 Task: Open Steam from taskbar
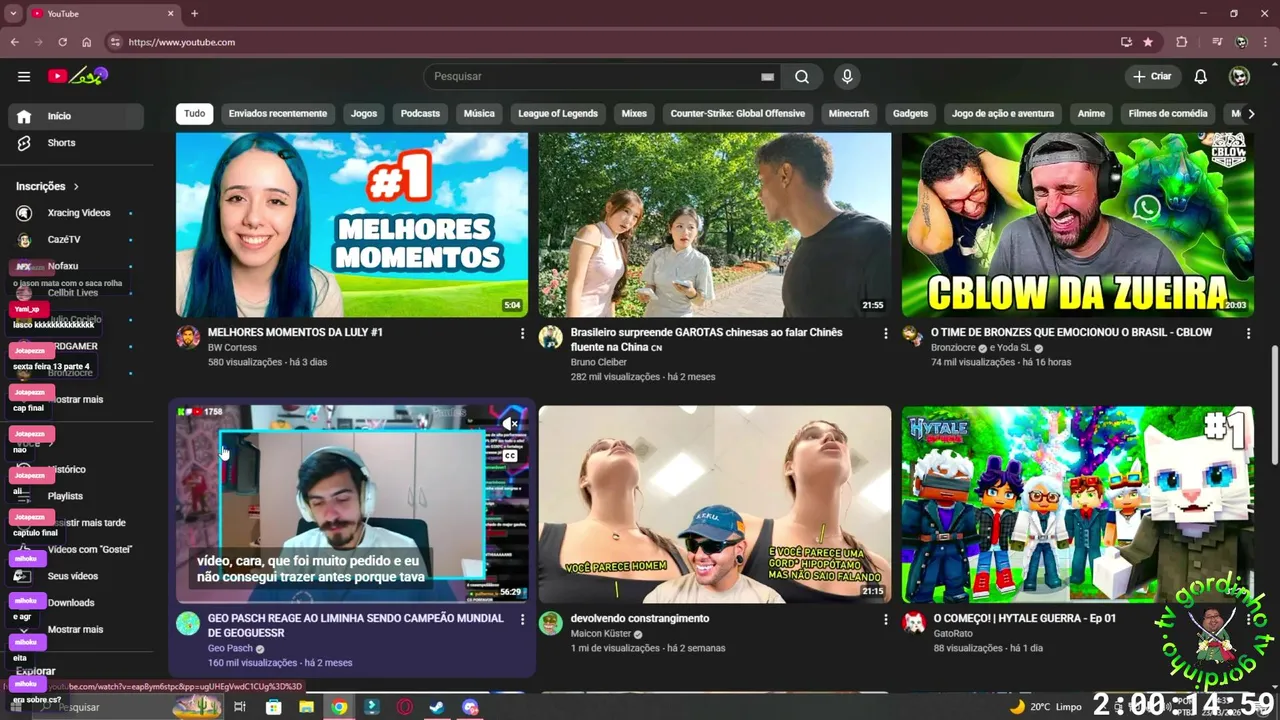[x=437, y=707]
